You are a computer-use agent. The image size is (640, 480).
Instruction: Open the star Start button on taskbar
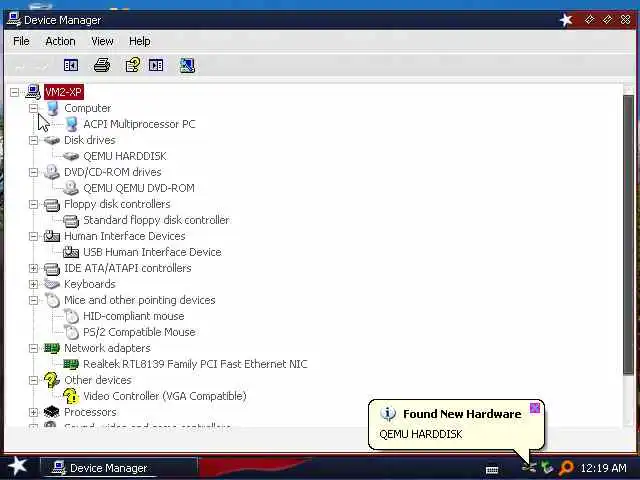17,467
